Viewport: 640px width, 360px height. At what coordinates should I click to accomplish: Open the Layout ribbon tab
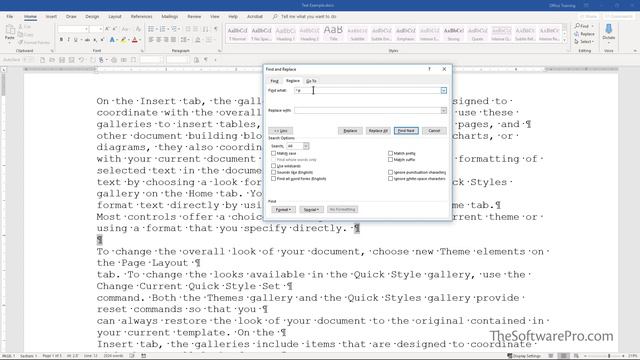[115, 17]
